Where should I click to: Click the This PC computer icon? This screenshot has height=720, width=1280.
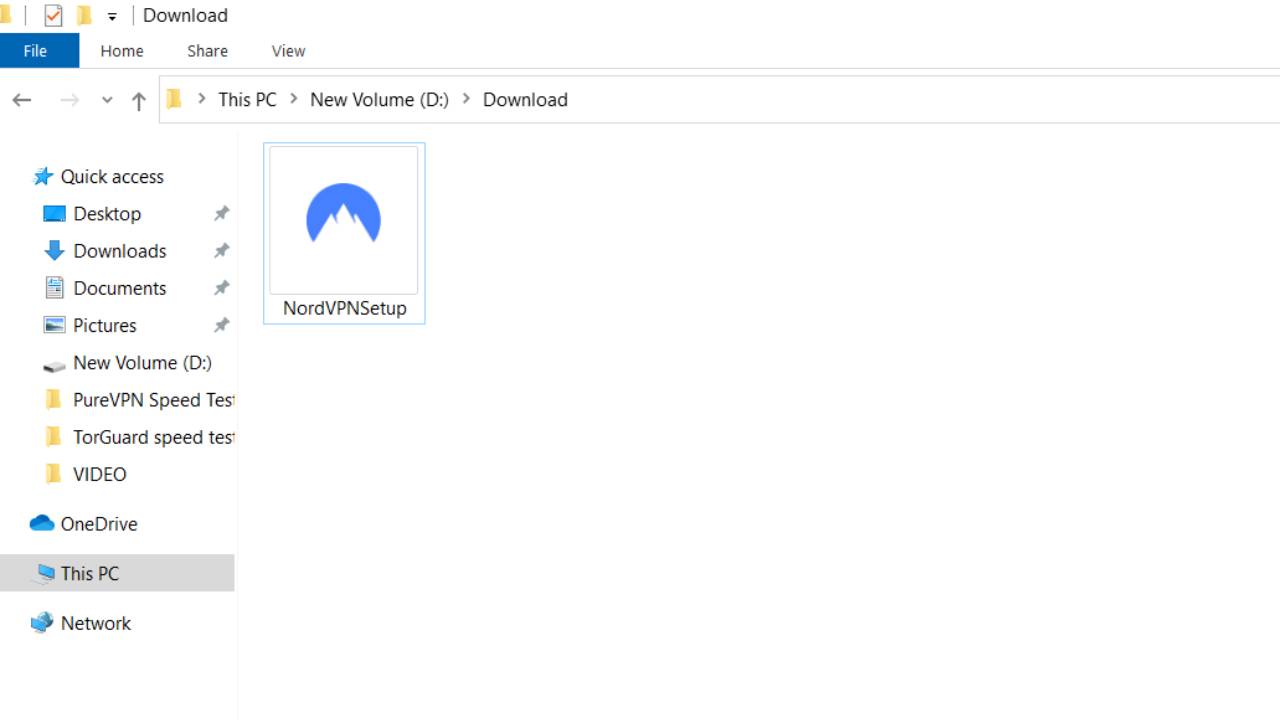(x=44, y=573)
